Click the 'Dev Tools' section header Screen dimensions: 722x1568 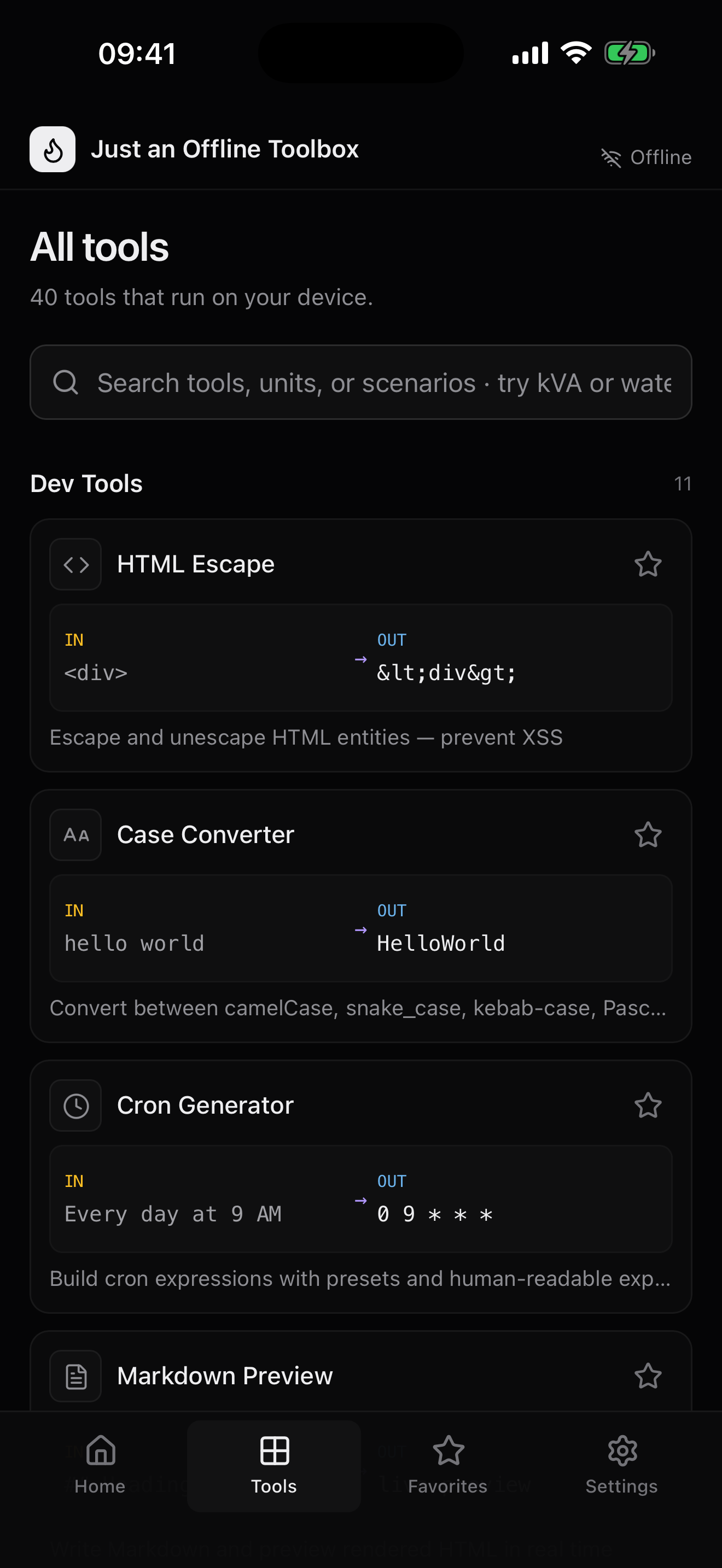86,483
